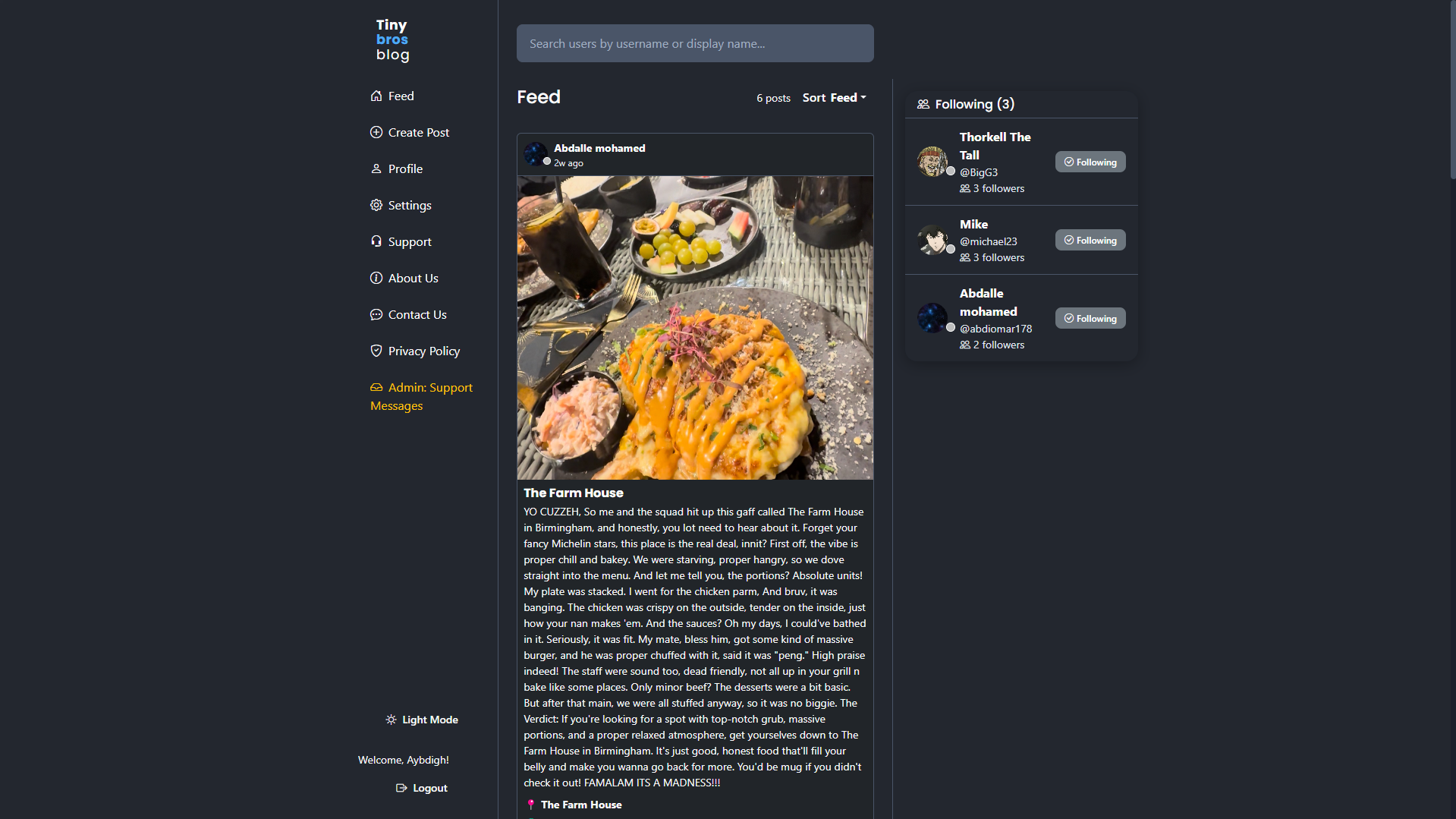Click the Privacy Policy shield icon

pos(376,351)
